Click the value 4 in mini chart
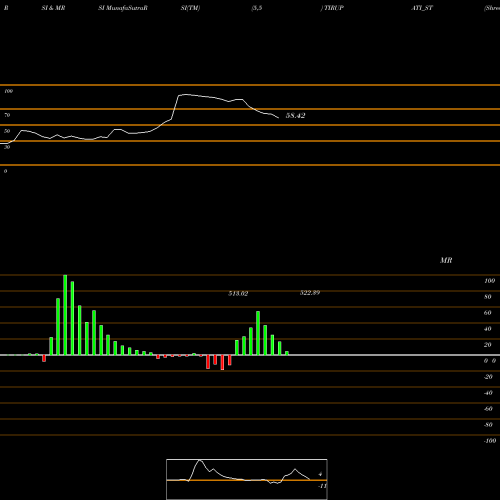Image resolution: width=500 pixels, height=500 pixels. click(320, 474)
